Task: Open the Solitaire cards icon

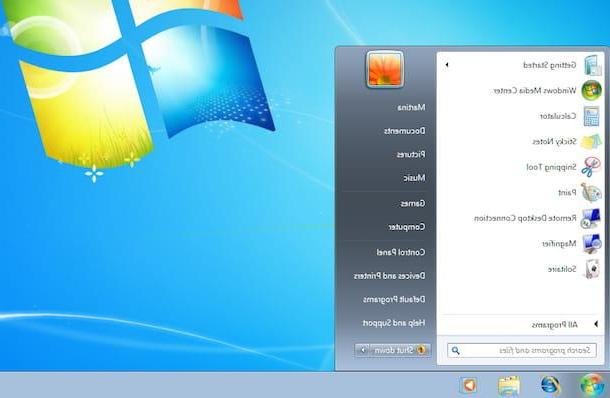Action: tap(591, 269)
